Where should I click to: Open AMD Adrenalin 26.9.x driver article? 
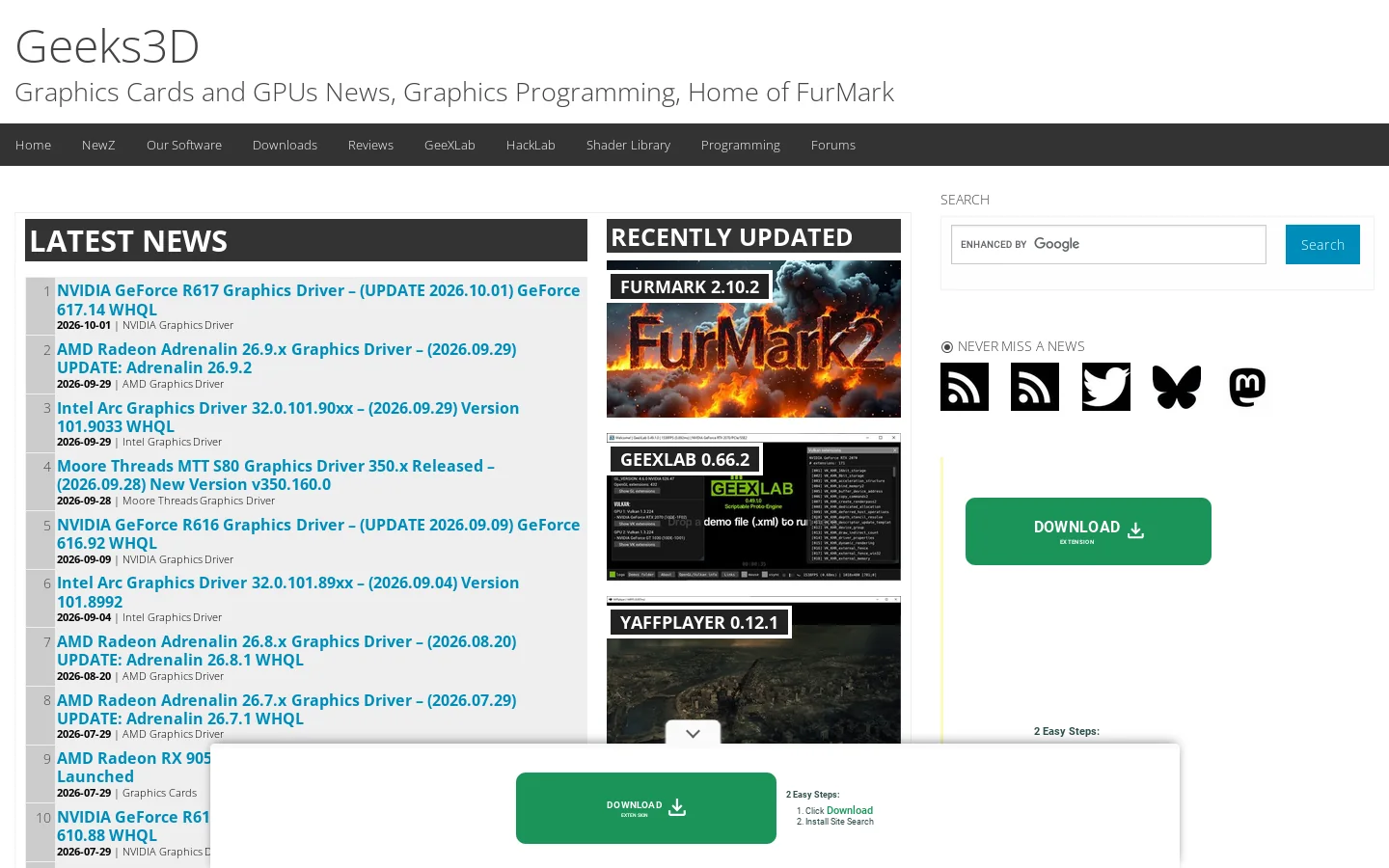coord(286,358)
